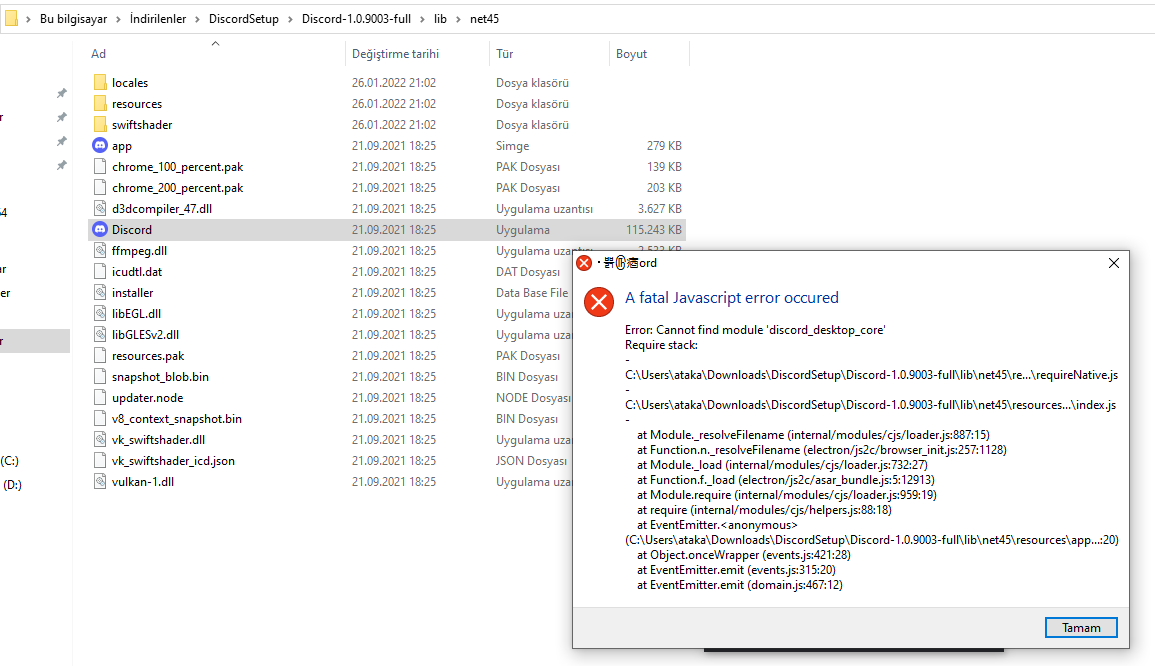
Task: Click the 279 KB size of app
Action: pos(664,146)
